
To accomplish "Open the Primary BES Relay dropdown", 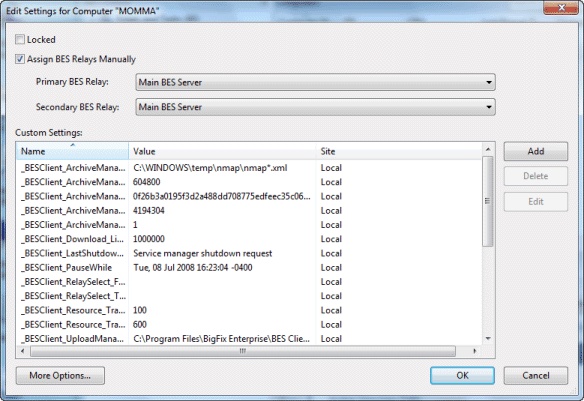I will click(x=315, y=82).
